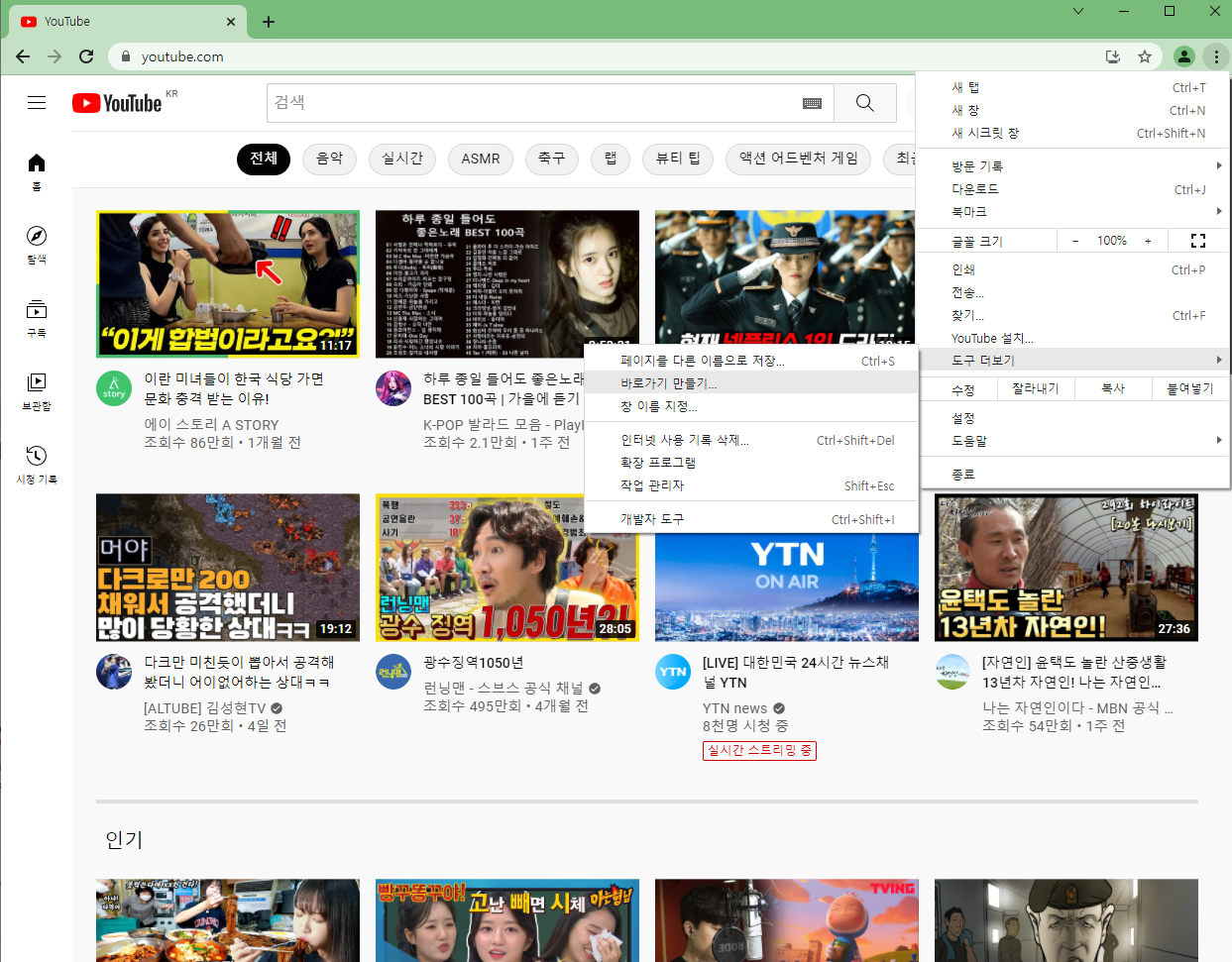1232x962 pixels.
Task: Open a new tab with the plus icon
Action: [269, 21]
